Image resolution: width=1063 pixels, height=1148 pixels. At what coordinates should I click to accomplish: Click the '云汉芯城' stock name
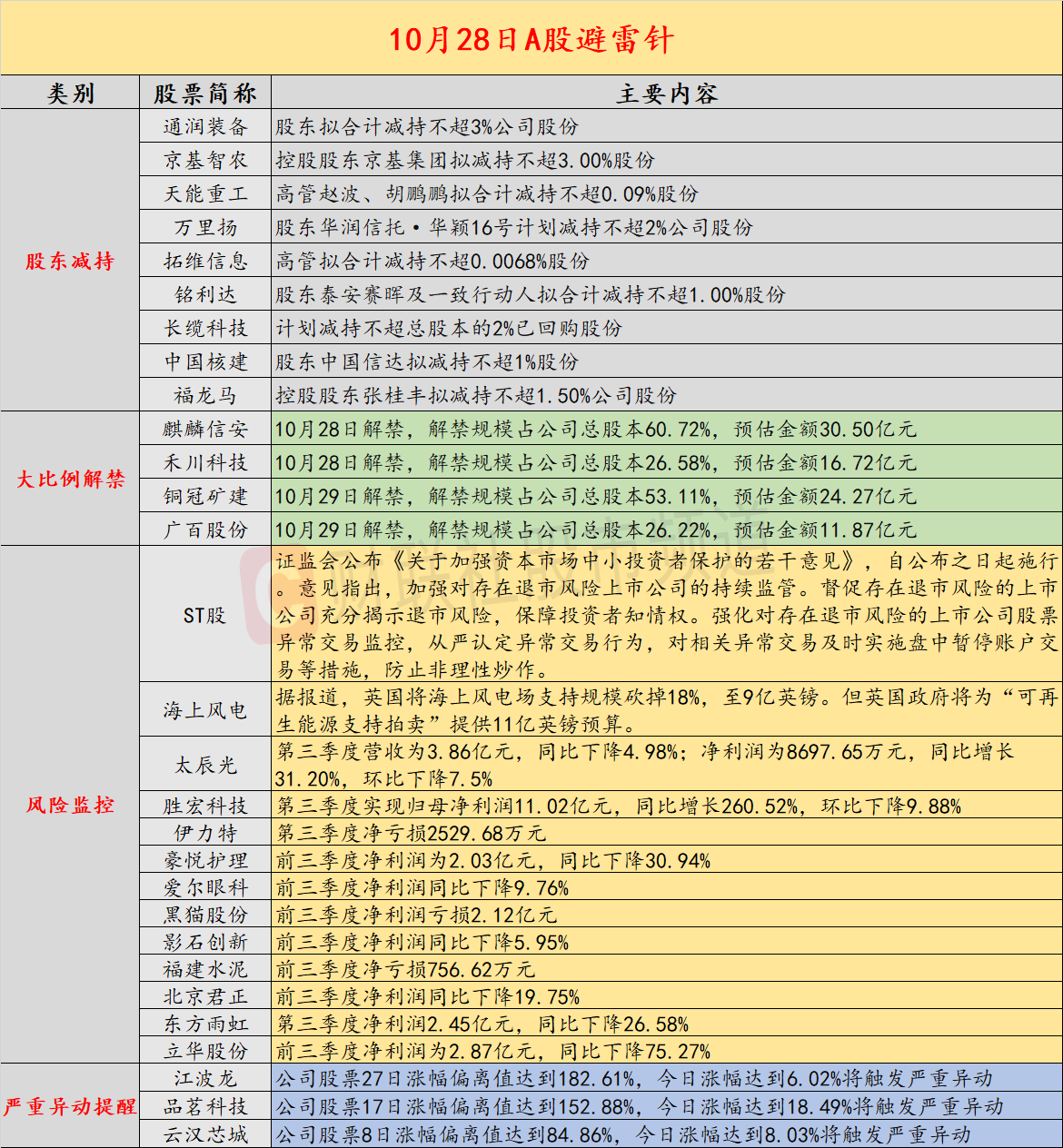[x=205, y=1134]
